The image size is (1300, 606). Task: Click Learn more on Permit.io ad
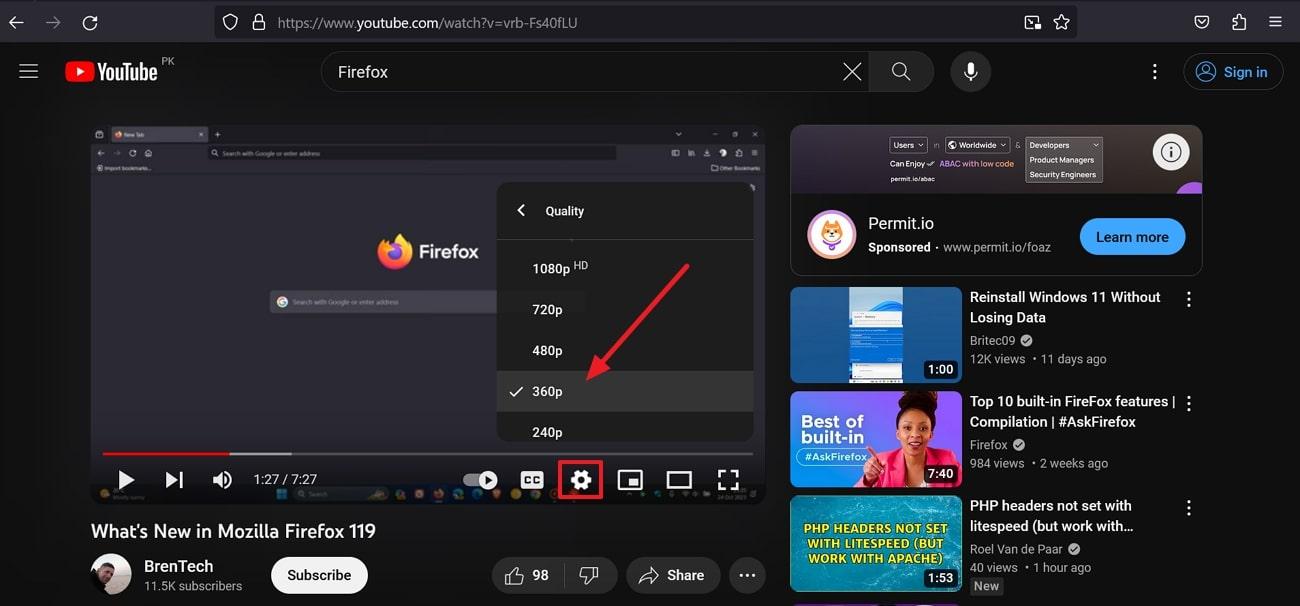1132,237
